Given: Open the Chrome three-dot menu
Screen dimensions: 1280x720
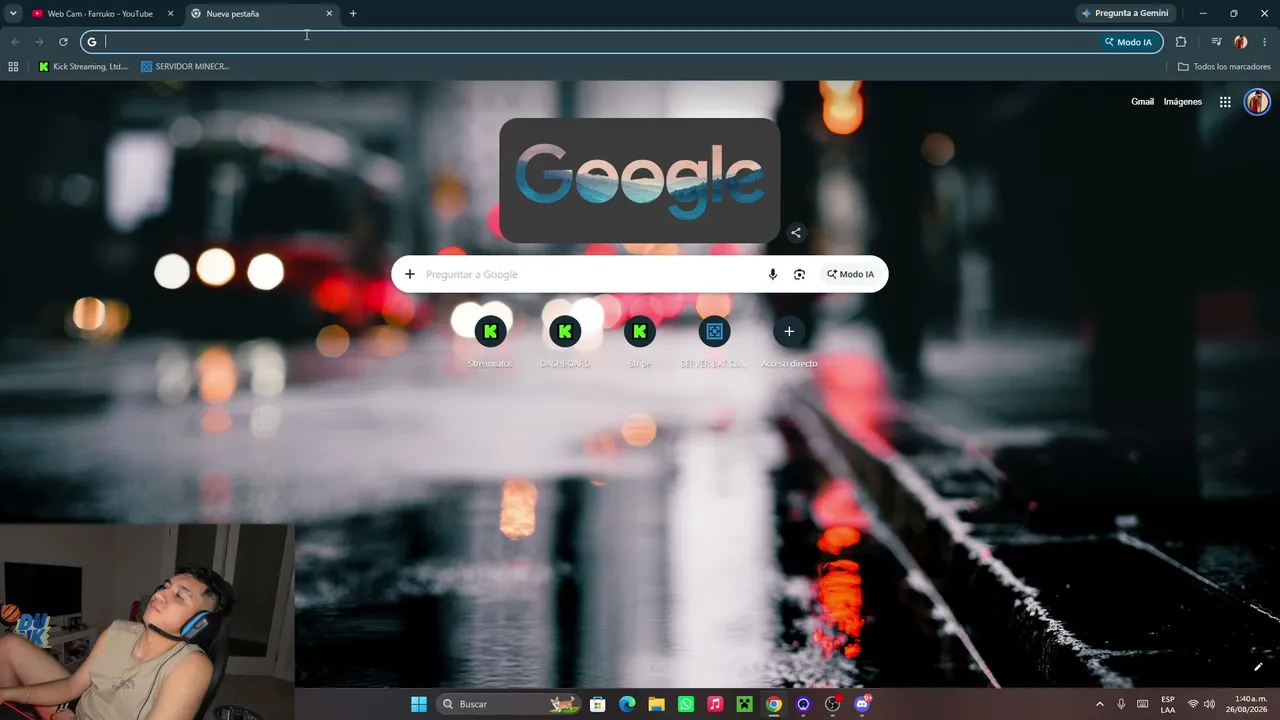Looking at the screenshot, I should (x=1265, y=42).
